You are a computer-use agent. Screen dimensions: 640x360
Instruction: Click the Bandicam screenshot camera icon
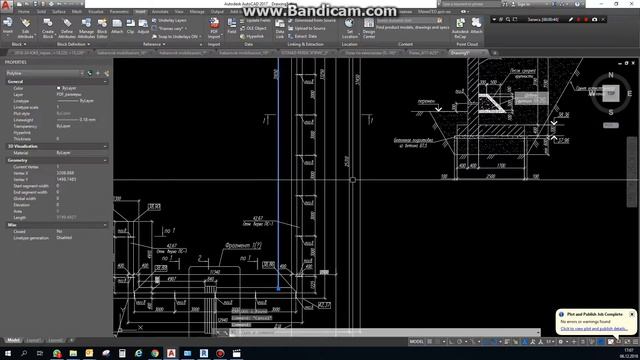click(594, 19)
